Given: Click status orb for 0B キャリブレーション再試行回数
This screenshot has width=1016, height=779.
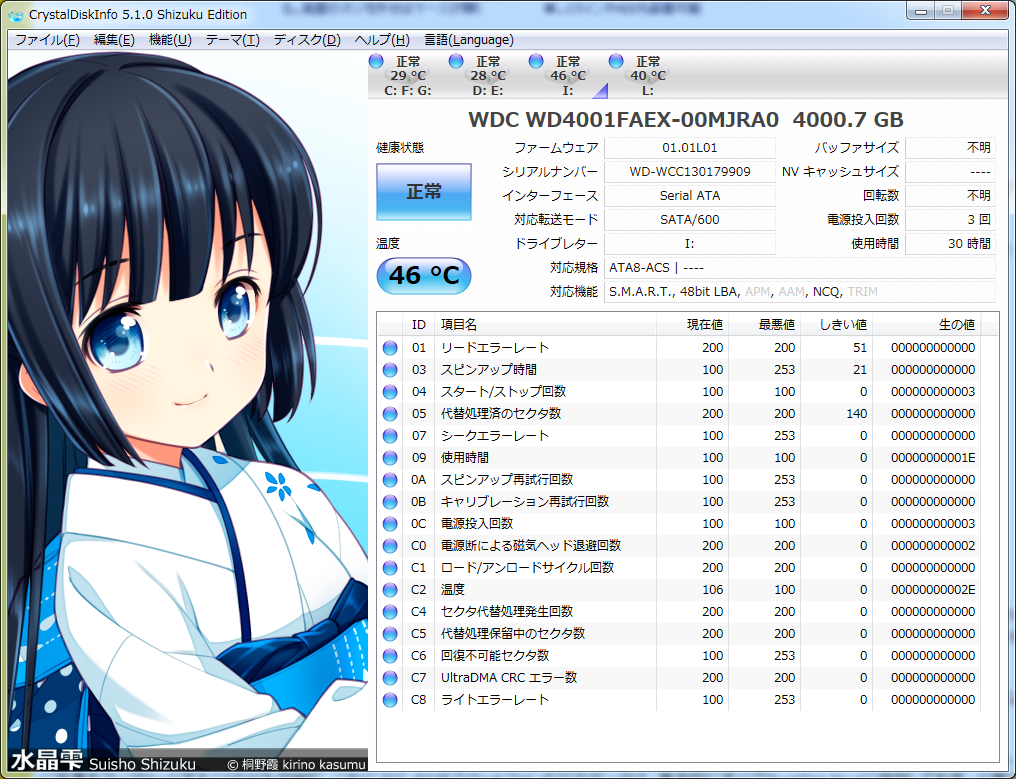Looking at the screenshot, I should (x=390, y=502).
